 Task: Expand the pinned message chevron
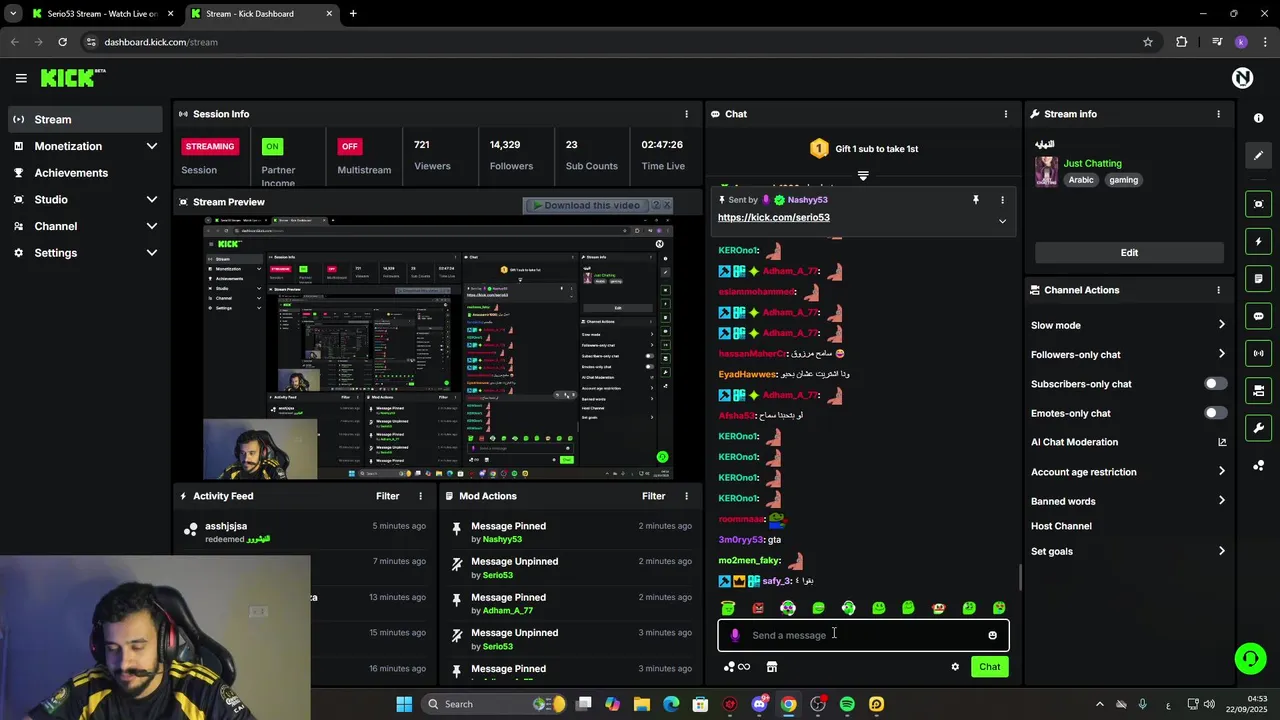point(1002,221)
